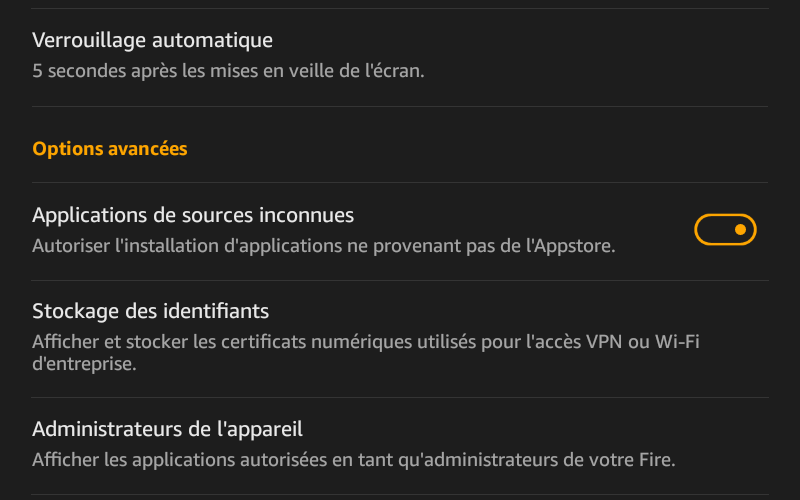Screen dimensions: 800x500
Task: Click the orange knob of the unknown sources switch
Action: [x=740, y=230]
